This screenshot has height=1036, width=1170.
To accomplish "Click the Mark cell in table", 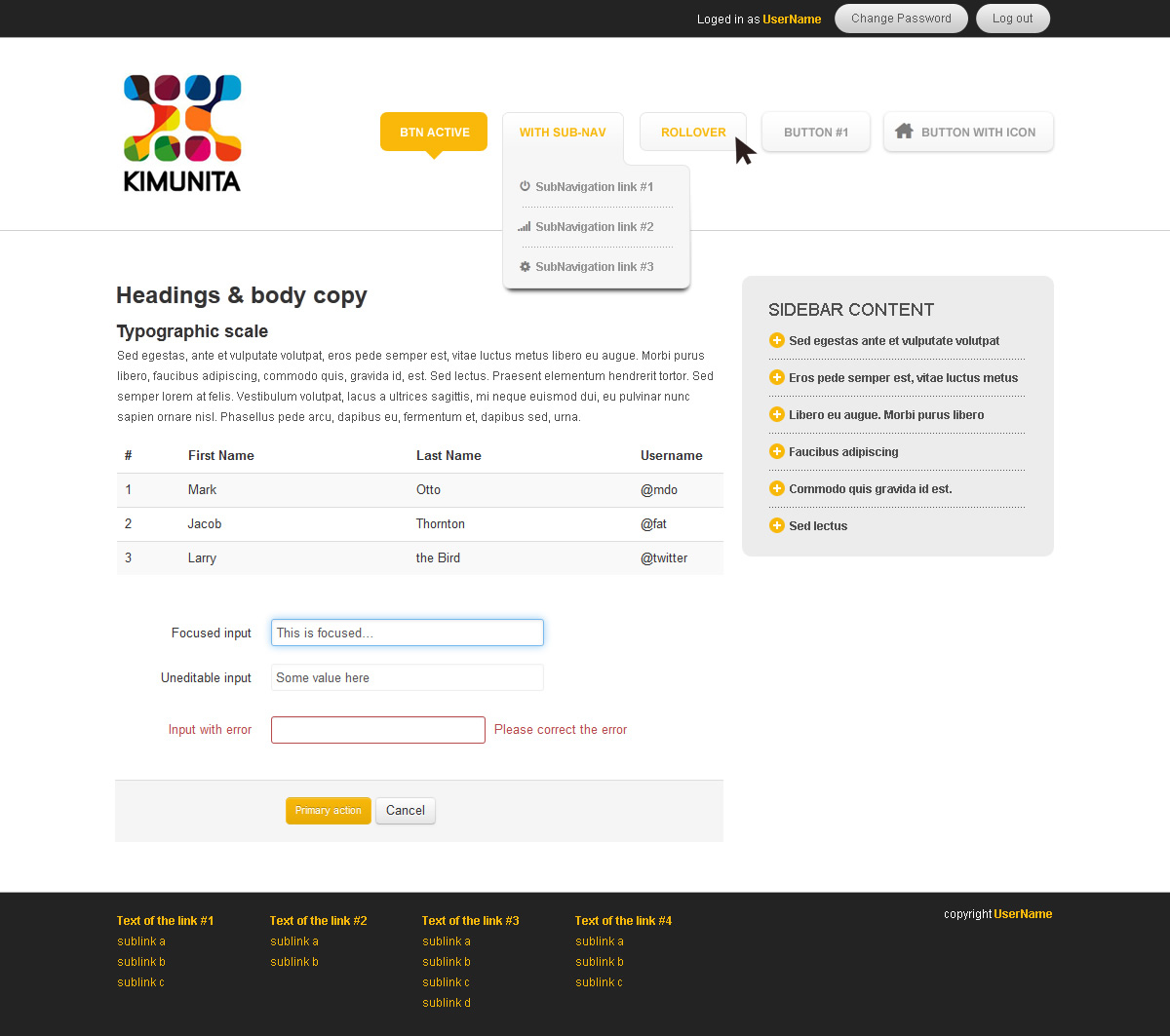I will 202,489.
